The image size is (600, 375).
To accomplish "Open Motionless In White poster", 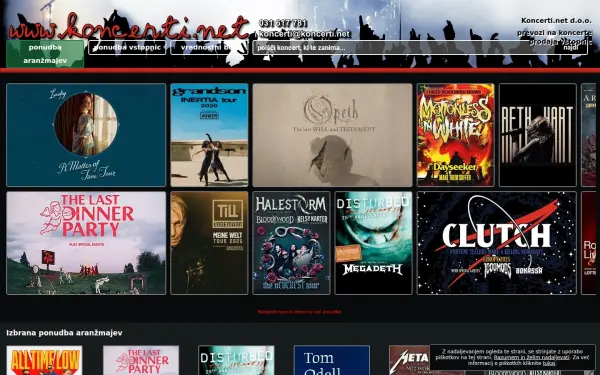I will point(455,135).
